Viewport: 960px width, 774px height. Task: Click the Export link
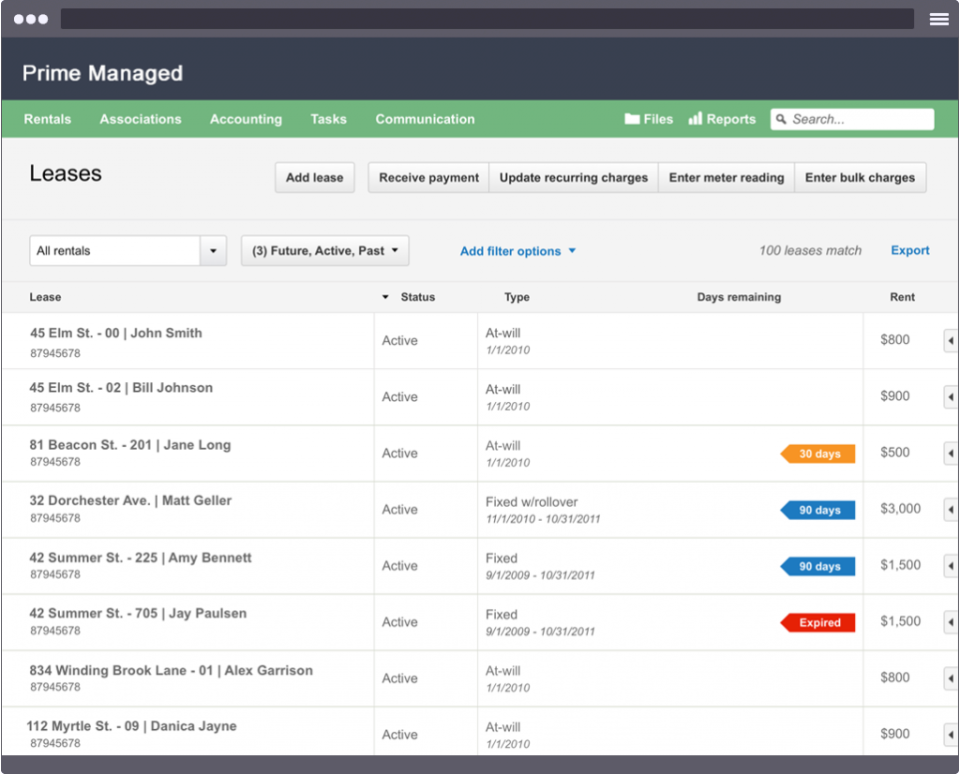tap(910, 251)
